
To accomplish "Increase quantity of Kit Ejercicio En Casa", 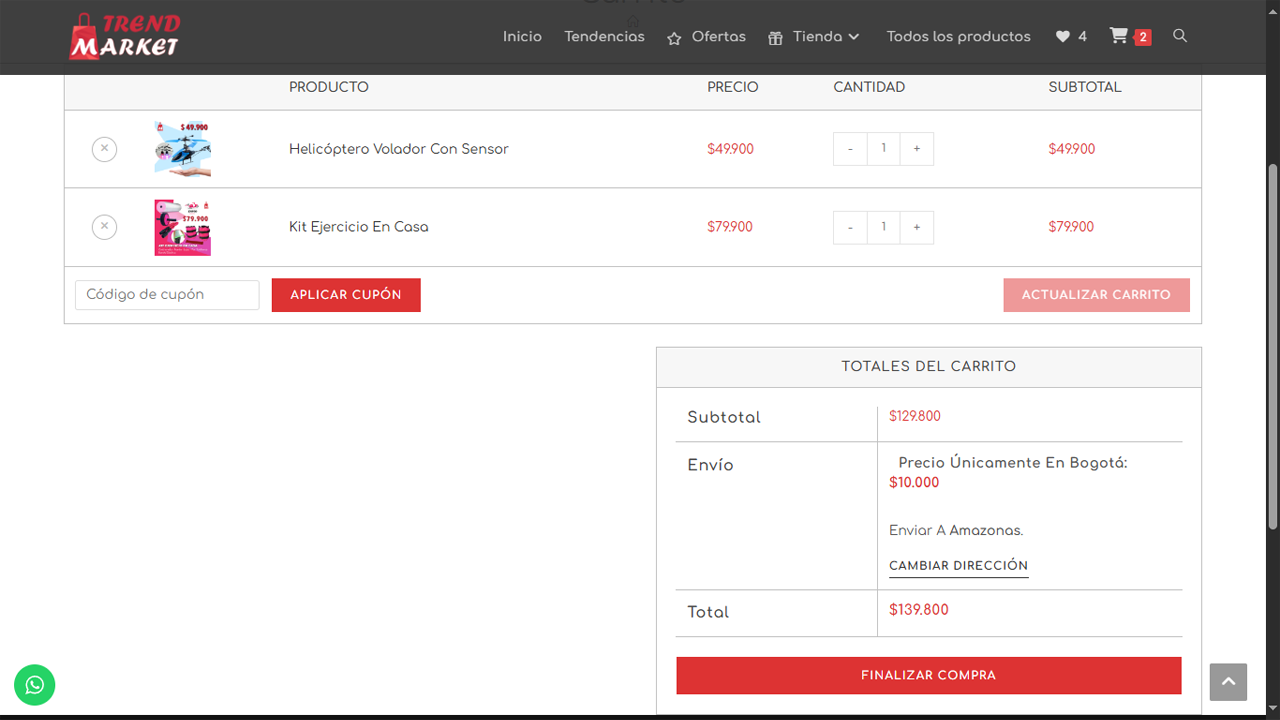I will pos(916,227).
